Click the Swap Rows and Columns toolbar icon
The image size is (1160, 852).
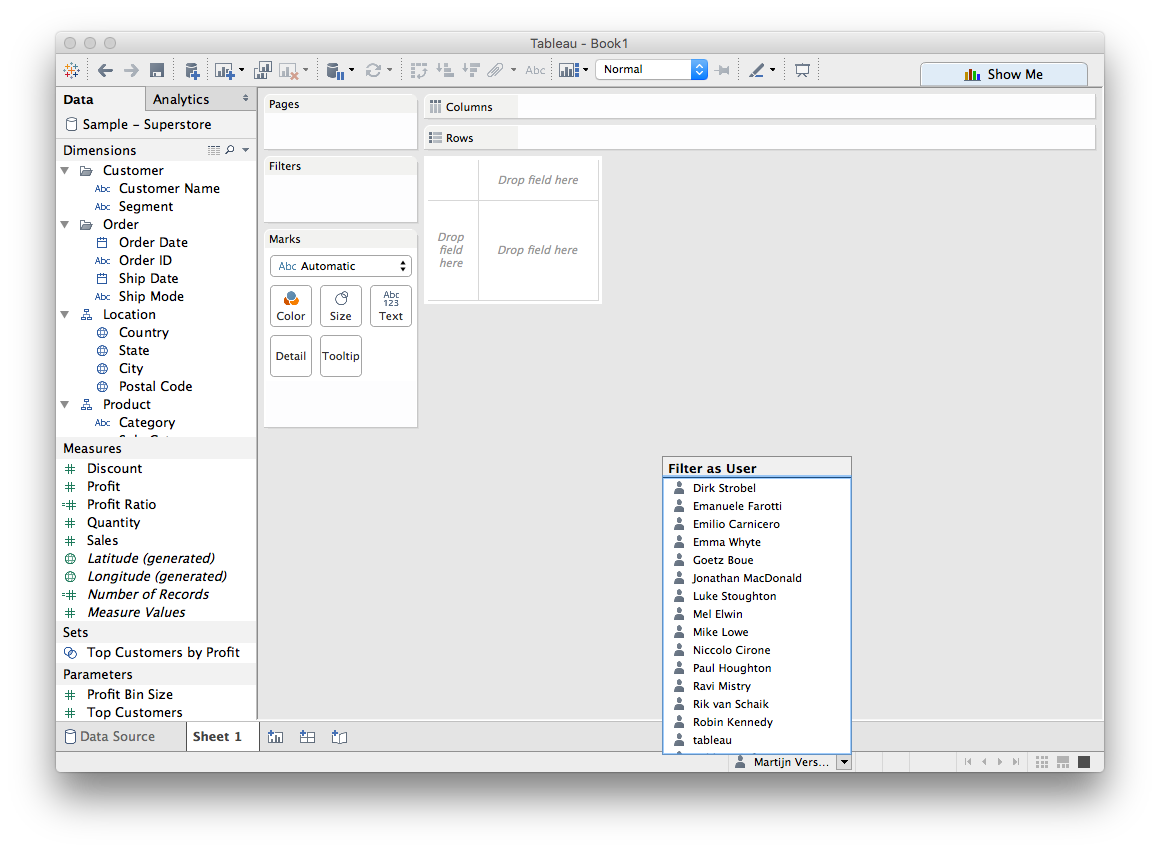(x=419, y=69)
